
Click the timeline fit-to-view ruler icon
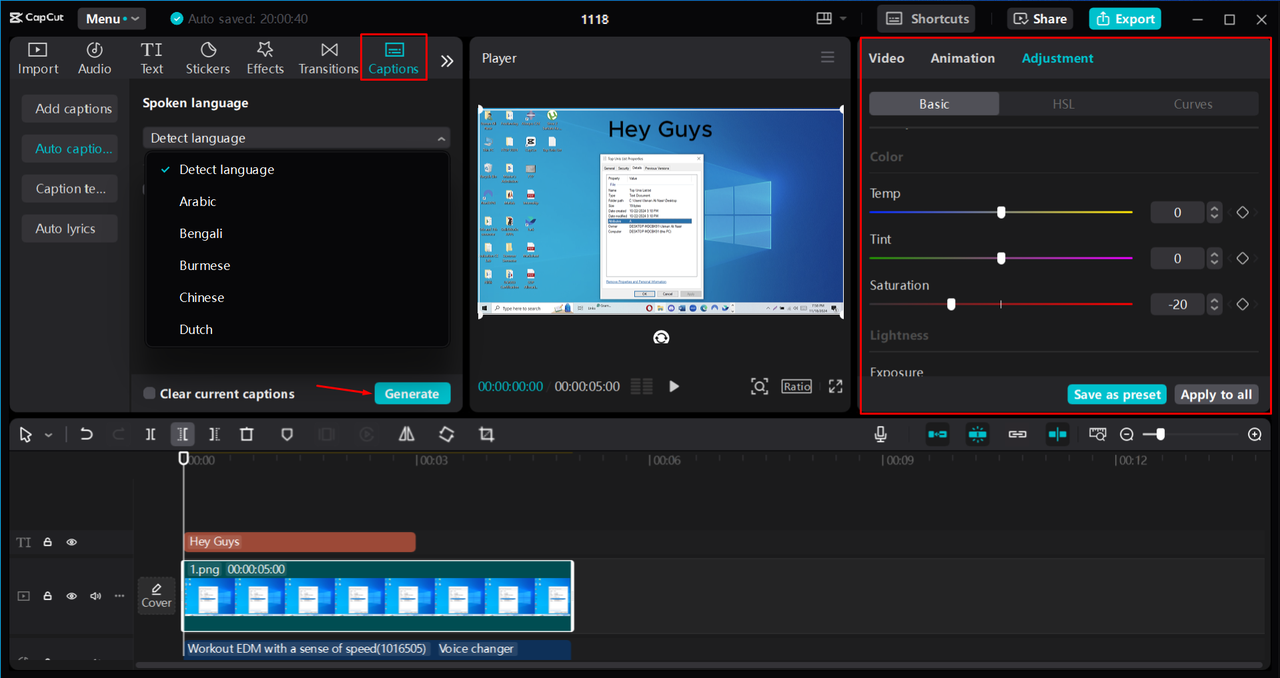pyautogui.click(x=1098, y=434)
